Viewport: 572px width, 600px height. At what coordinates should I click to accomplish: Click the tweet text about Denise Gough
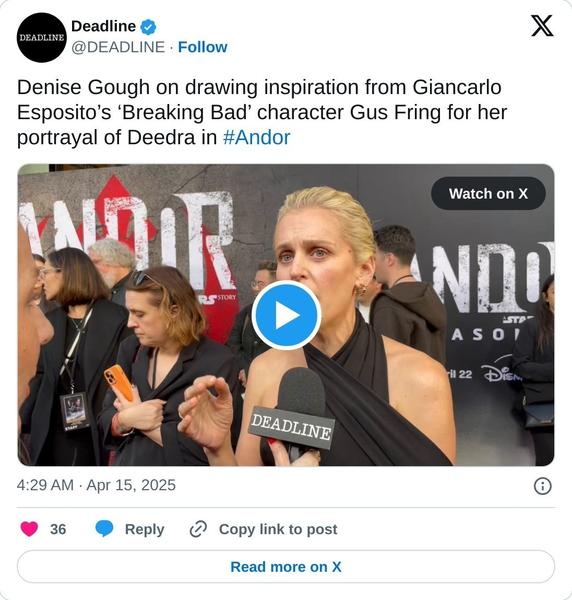262,112
